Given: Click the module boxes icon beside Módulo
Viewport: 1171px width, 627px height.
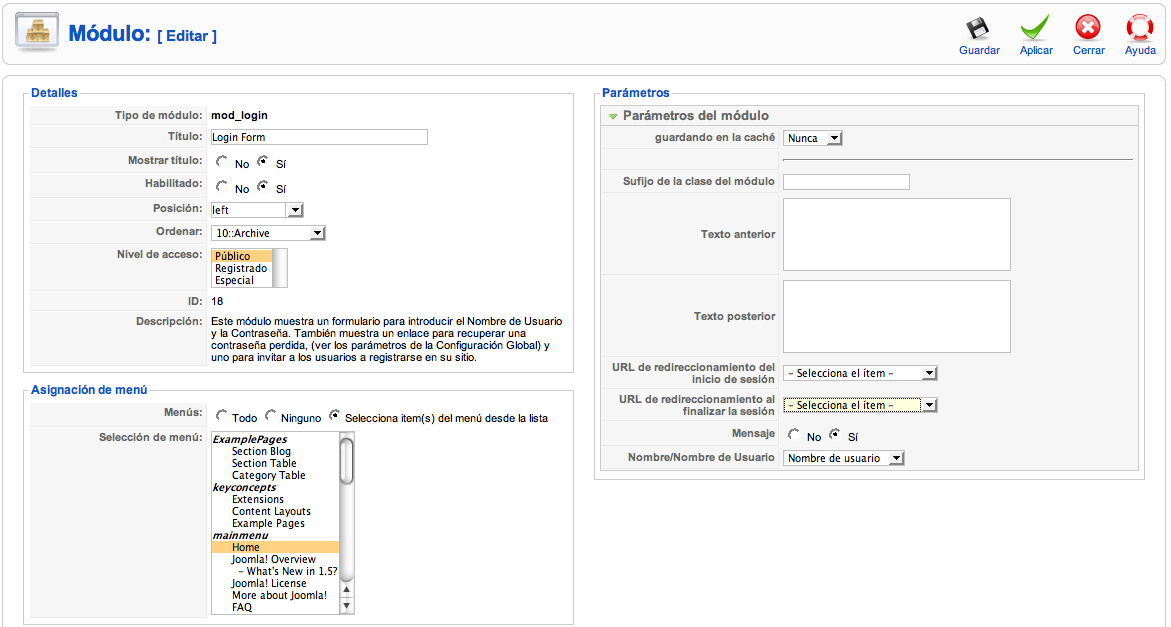Looking at the screenshot, I should (x=37, y=32).
